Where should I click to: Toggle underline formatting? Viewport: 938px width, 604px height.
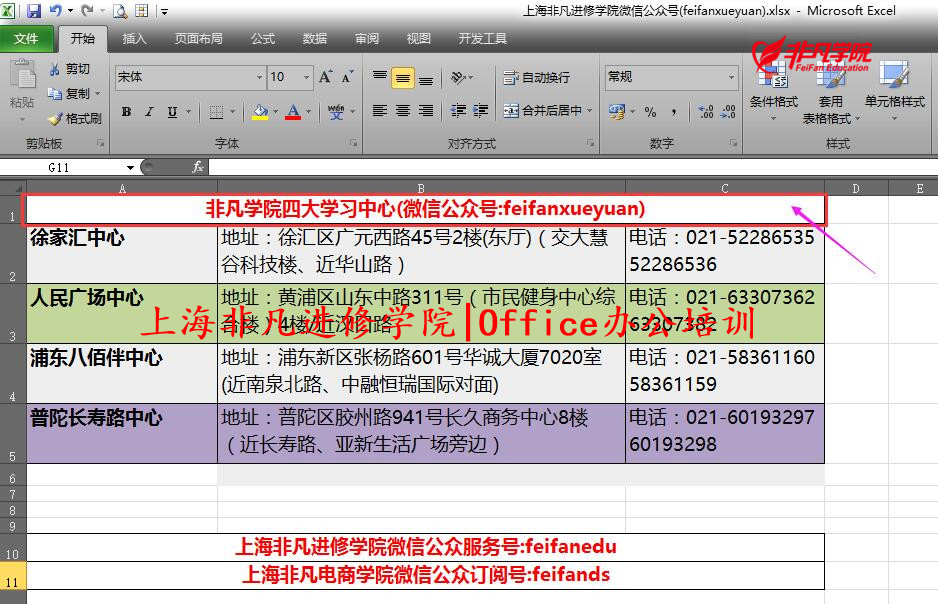[x=172, y=112]
